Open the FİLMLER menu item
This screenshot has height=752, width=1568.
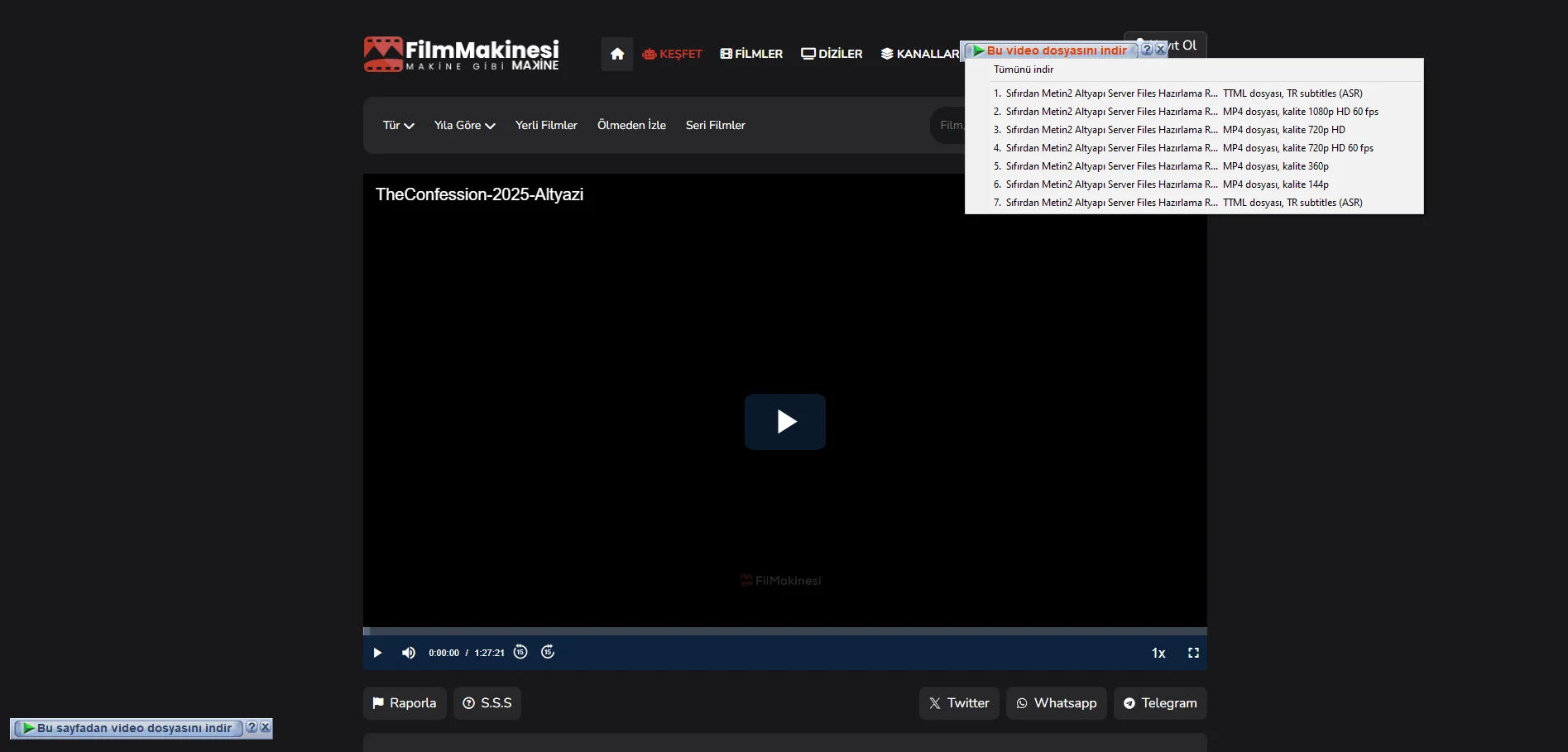(x=751, y=54)
